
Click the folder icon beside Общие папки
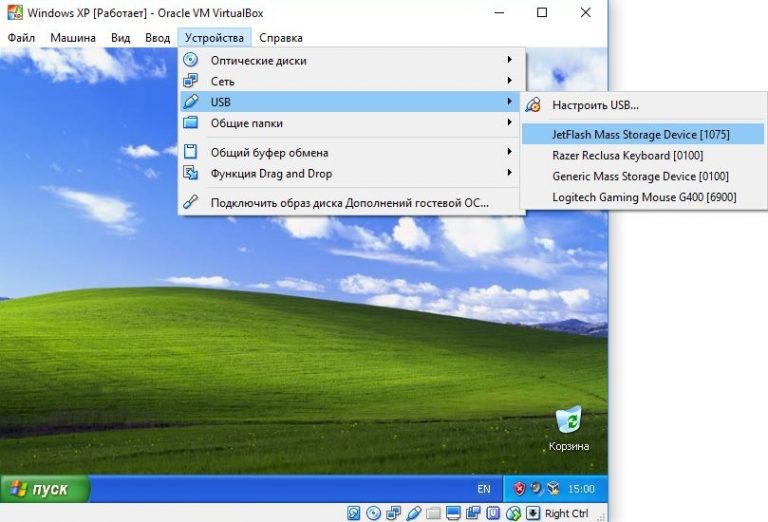(x=191, y=122)
